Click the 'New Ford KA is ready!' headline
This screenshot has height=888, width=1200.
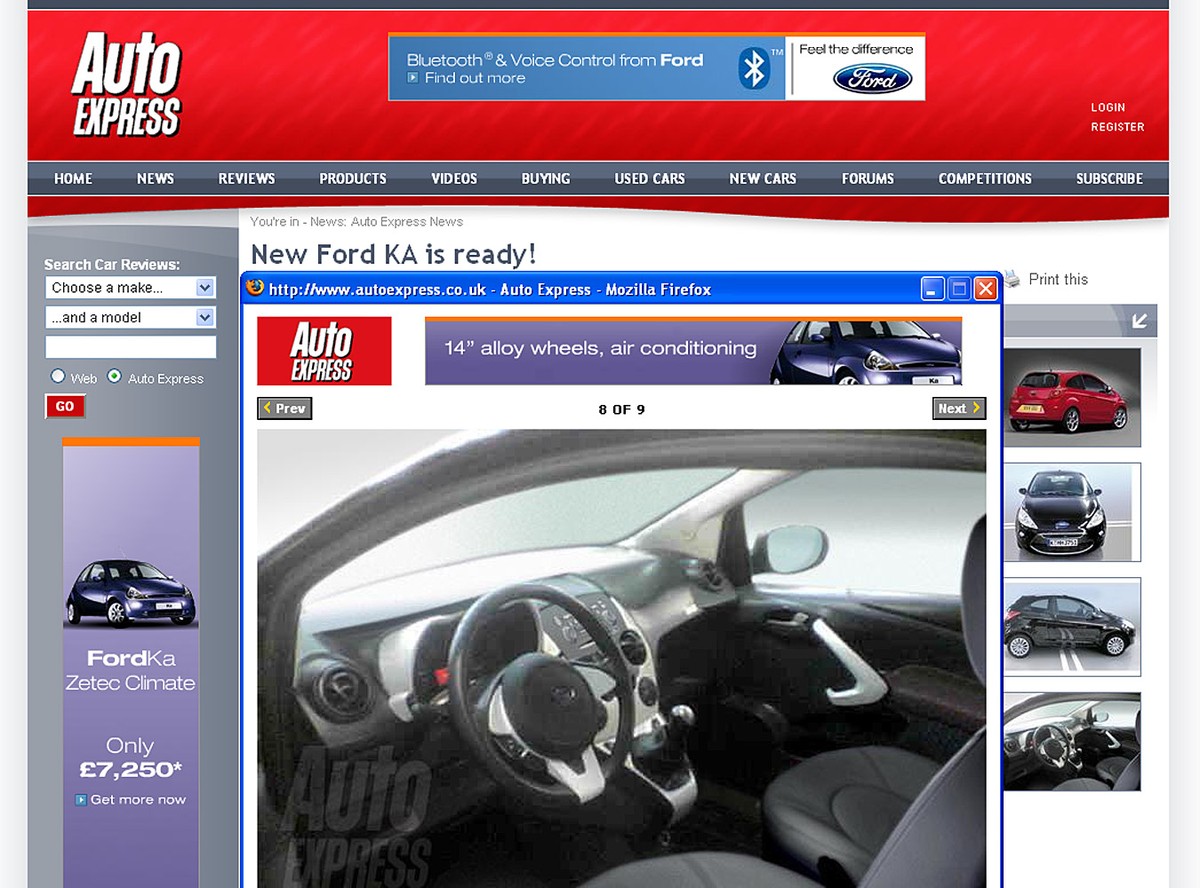[x=393, y=254]
